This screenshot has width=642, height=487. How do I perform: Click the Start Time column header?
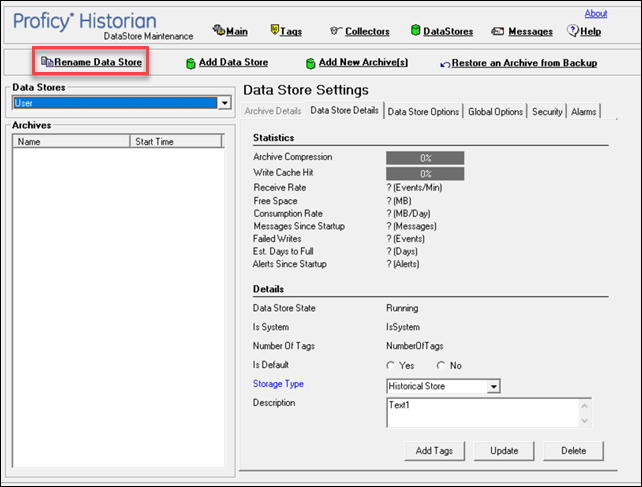click(176, 141)
